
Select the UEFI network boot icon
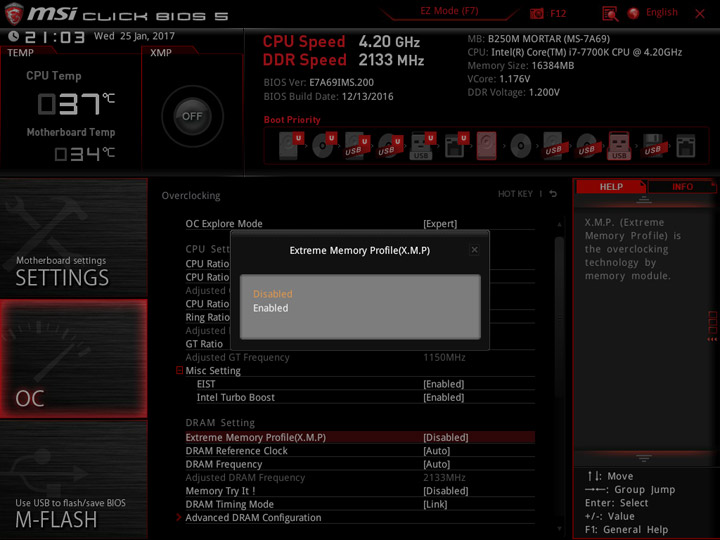pos(456,146)
